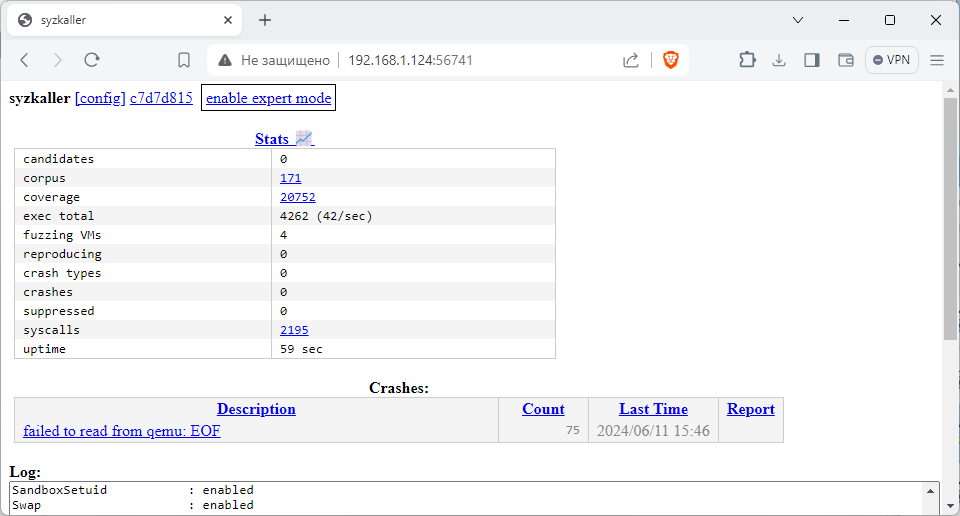This screenshot has width=960, height=516.
Task: Open the not-secure warning icon in address bar
Action: point(225,60)
